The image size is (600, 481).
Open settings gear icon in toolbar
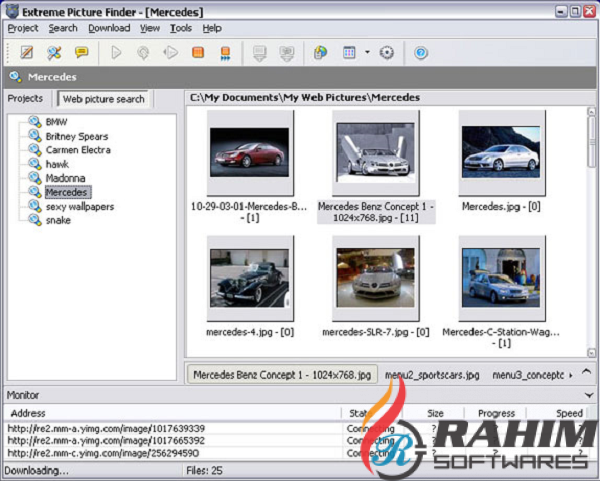click(386, 53)
